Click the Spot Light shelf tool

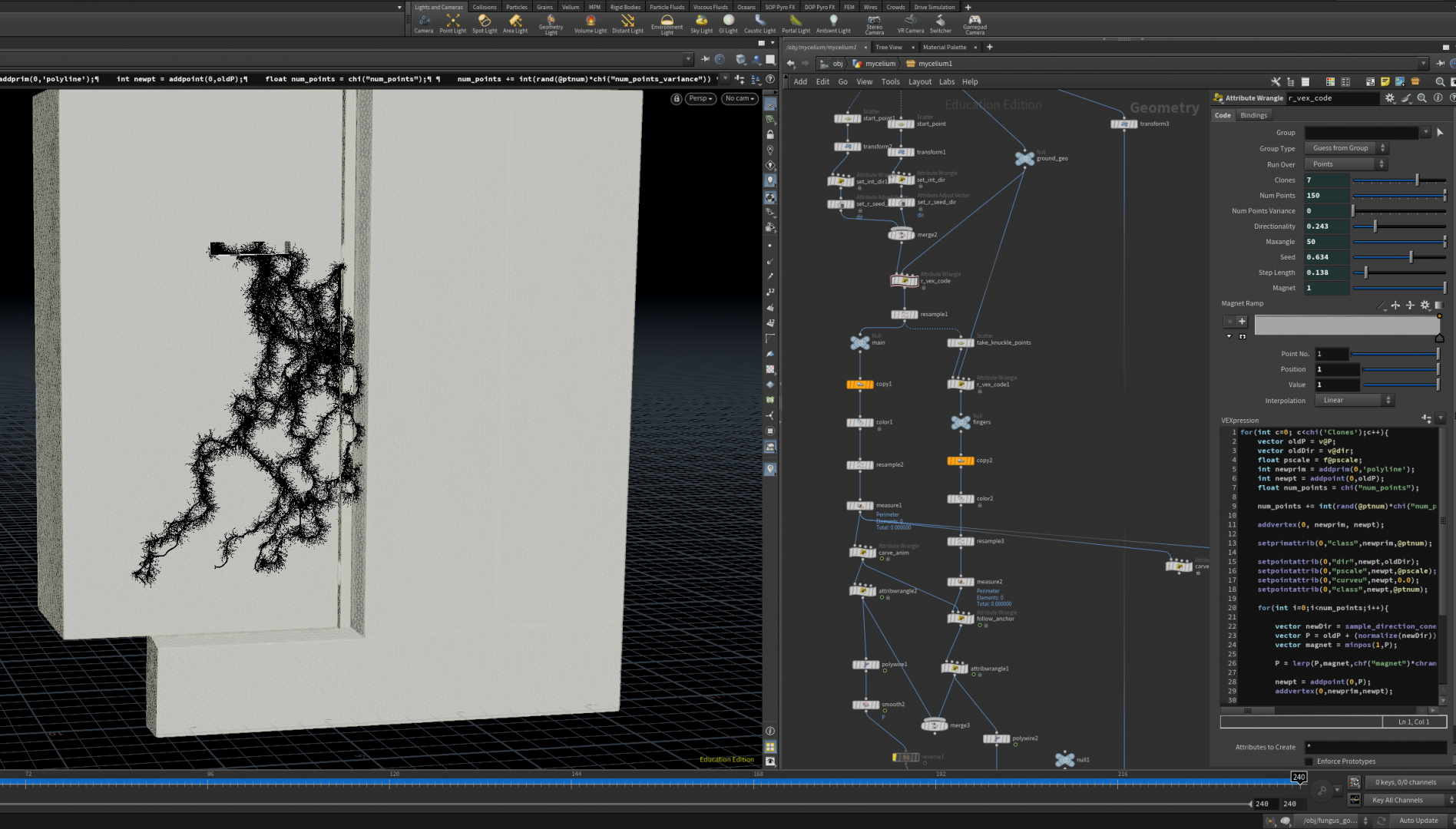click(484, 24)
